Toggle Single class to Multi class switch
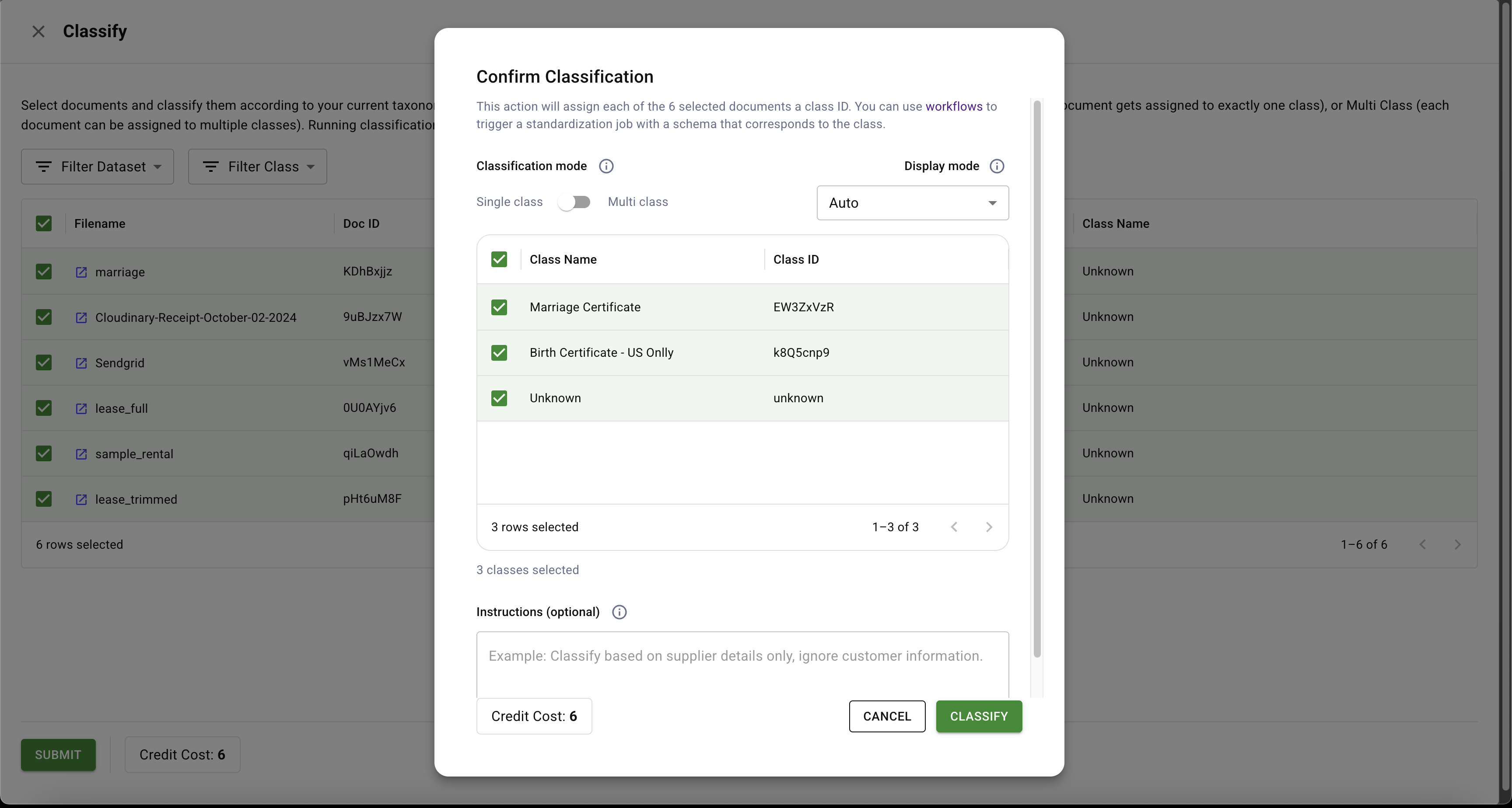 coord(574,202)
